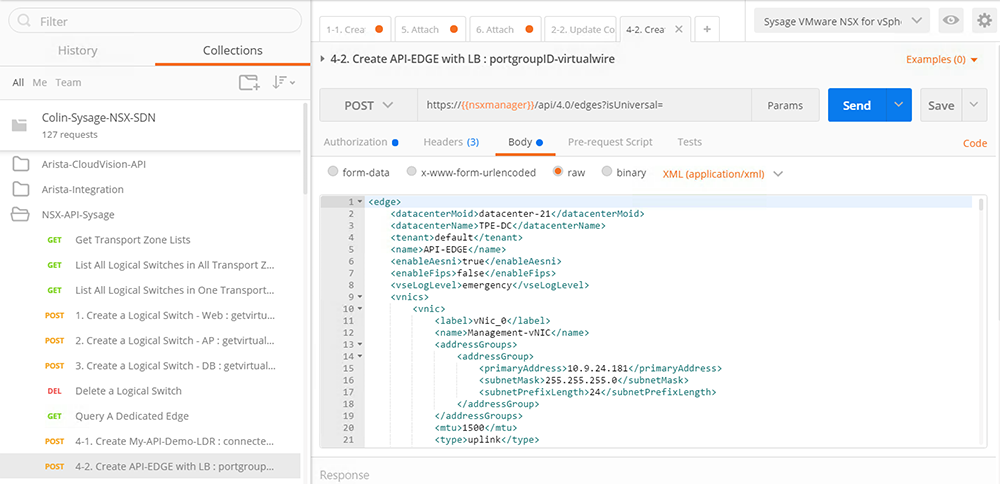
Task: Click the unsaved dot on 5. Attach tab
Action: coord(453,29)
